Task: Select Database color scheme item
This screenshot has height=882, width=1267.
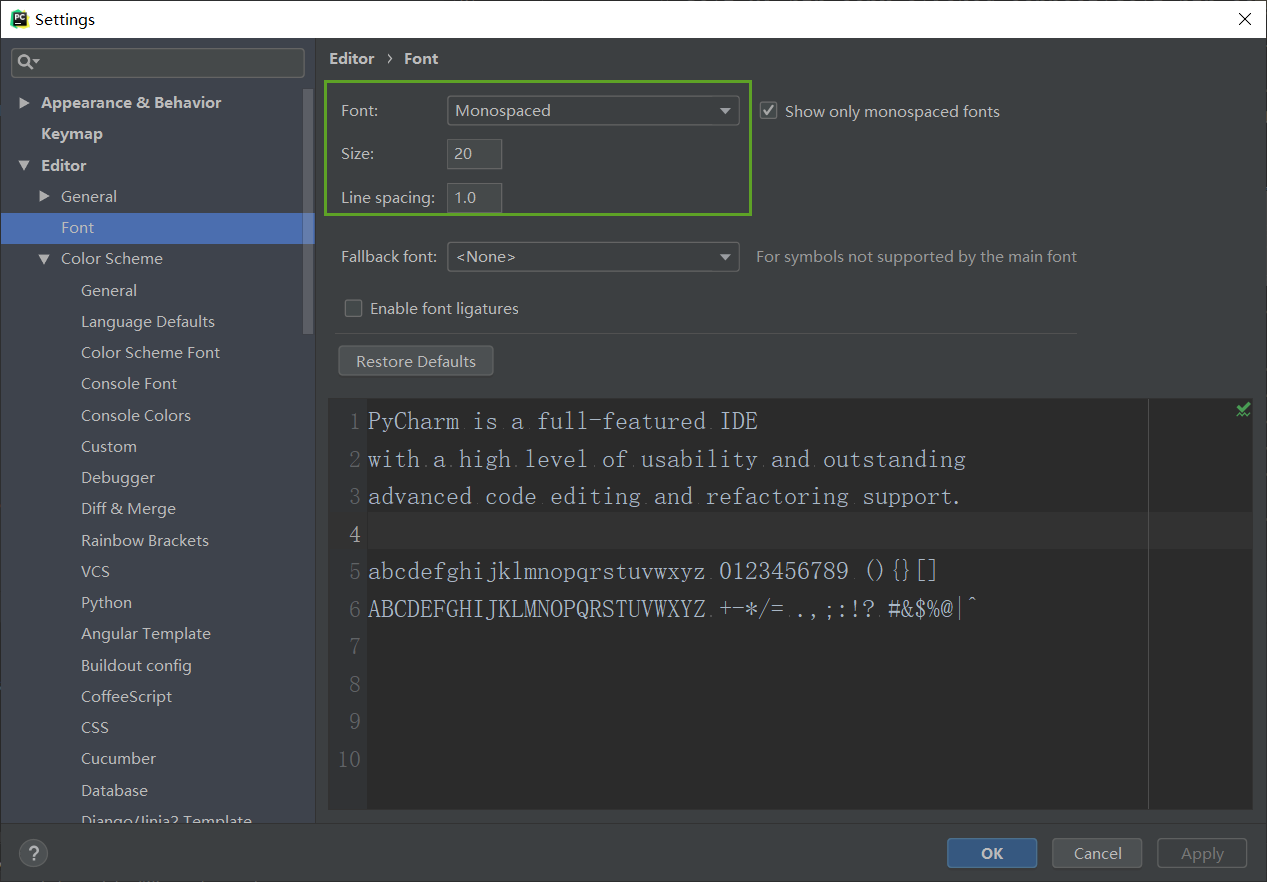Action: pos(114,790)
